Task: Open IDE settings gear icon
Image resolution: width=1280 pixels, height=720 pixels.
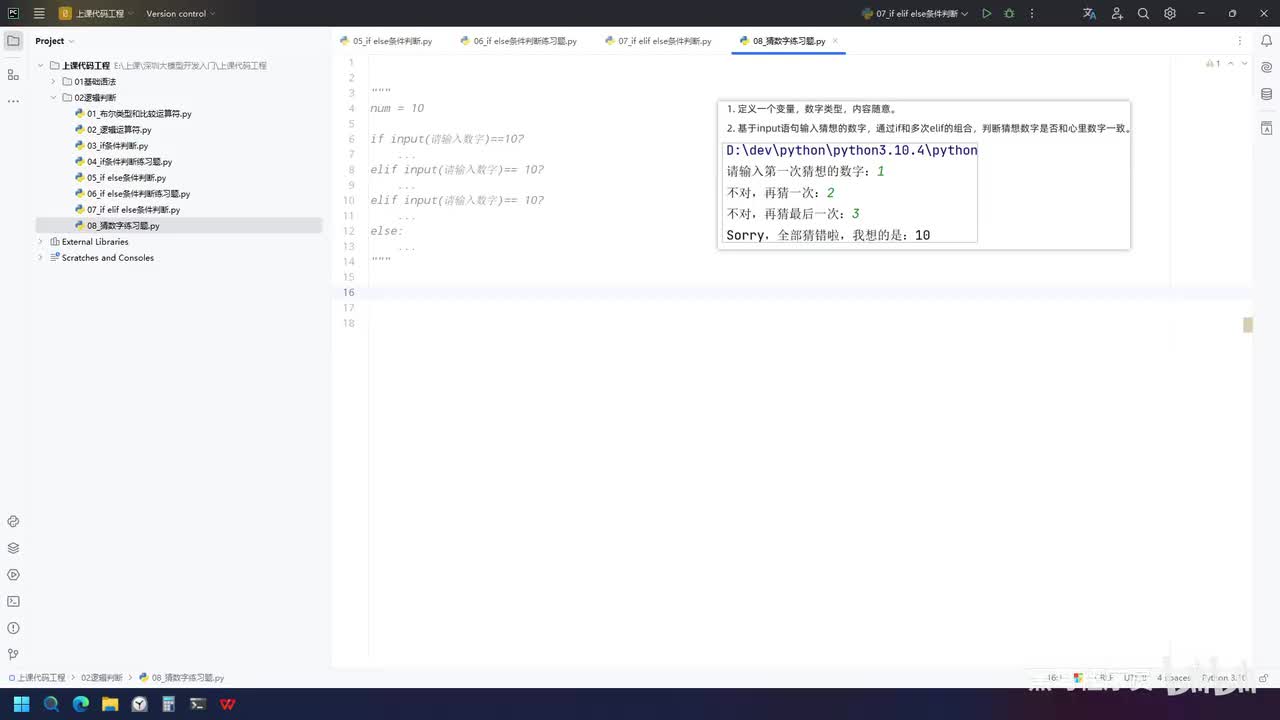Action: [1170, 14]
